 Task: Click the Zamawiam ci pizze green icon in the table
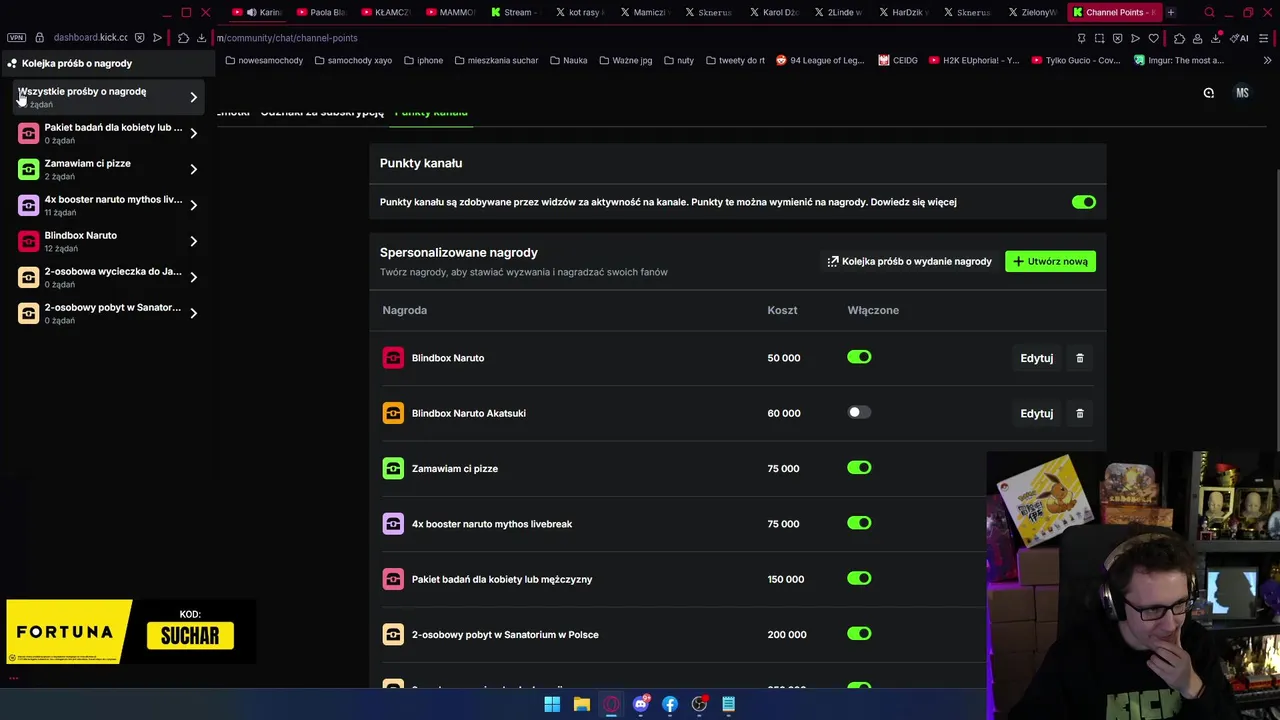(x=393, y=468)
